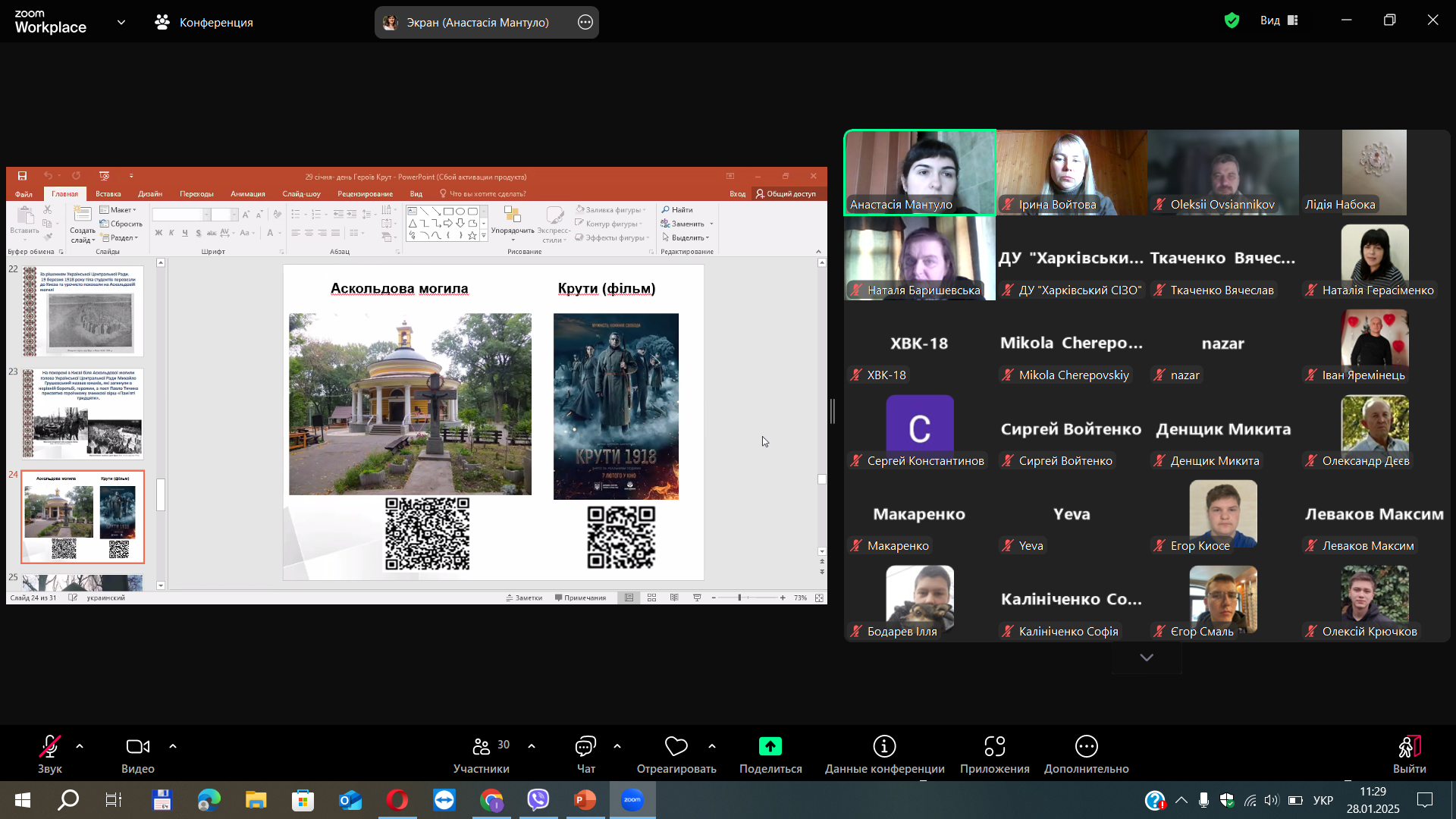The image size is (1456, 819).
Task: Select Анастасія Мантуло video tile
Action: (920, 172)
